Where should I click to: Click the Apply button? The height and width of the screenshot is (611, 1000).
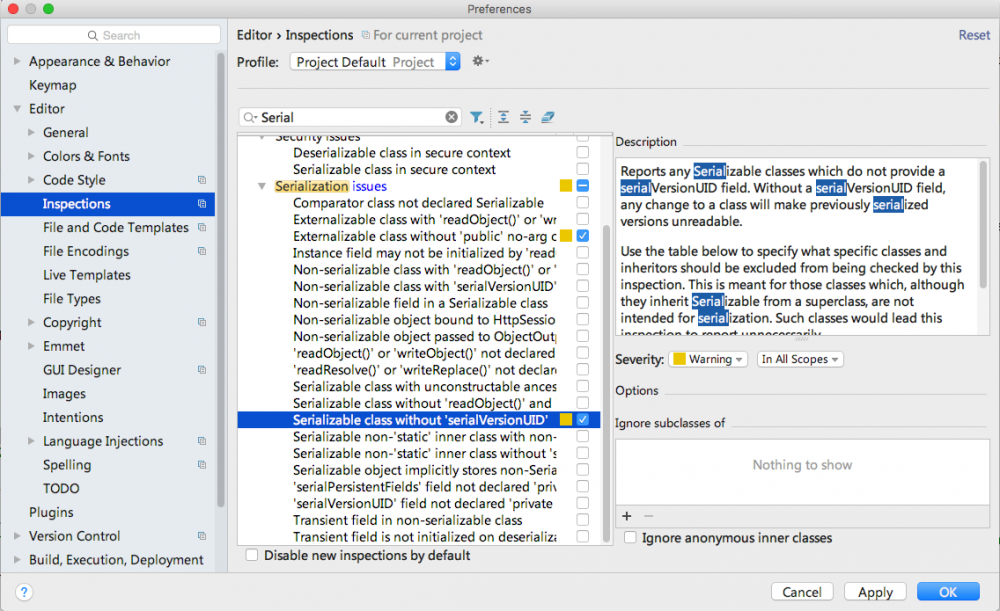(875, 592)
